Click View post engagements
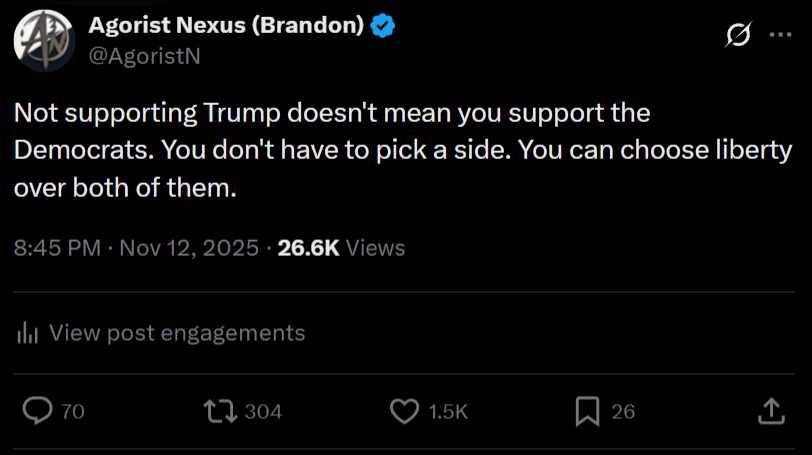This screenshot has height=455, width=812. (x=176, y=333)
